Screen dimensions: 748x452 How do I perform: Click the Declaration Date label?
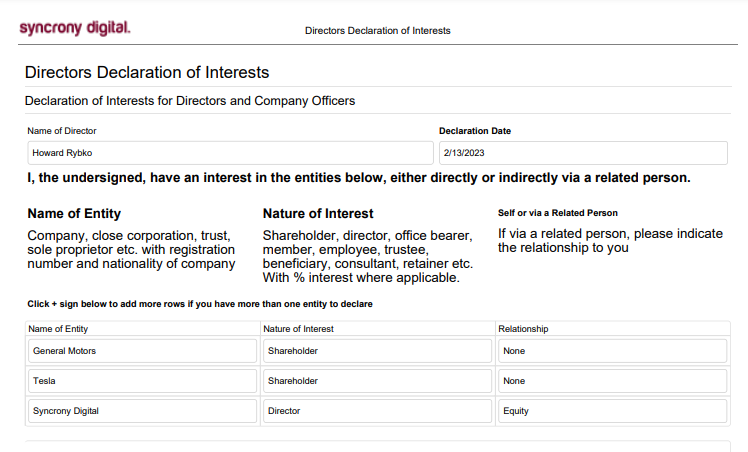click(x=475, y=131)
